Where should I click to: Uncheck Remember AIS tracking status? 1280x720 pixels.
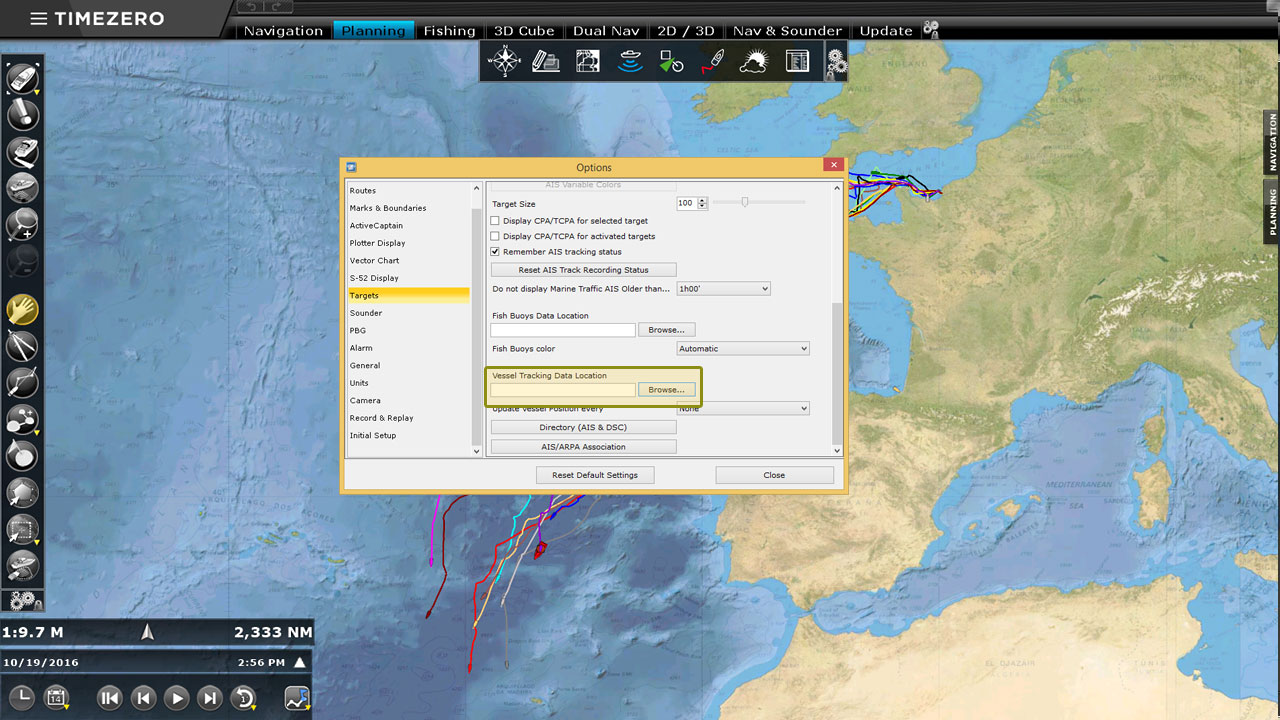(495, 252)
